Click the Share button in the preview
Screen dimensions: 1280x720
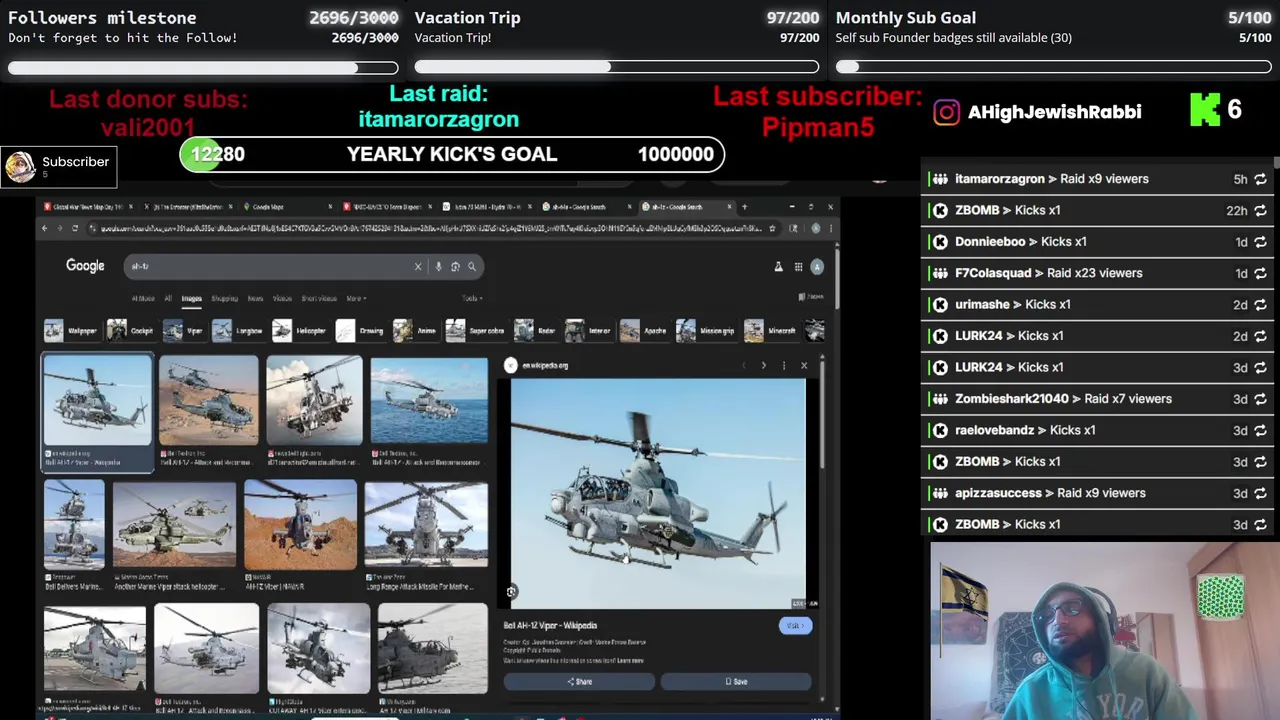point(579,682)
